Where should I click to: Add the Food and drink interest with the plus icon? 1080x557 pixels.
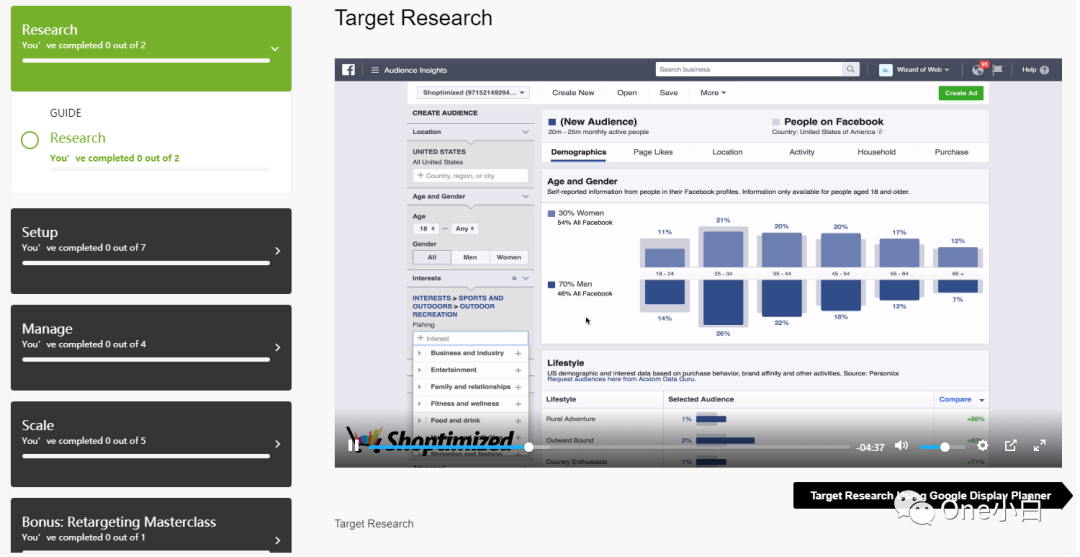coord(519,421)
